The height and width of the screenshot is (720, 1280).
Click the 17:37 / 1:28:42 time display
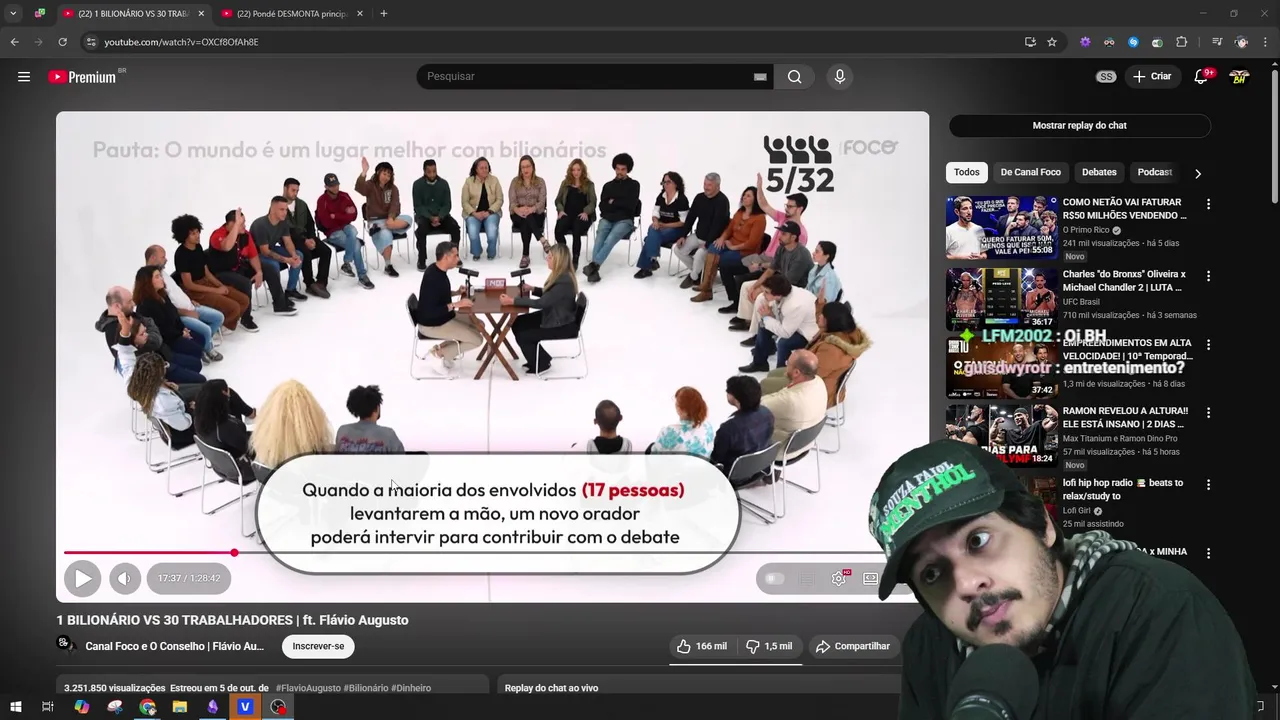pyautogui.click(x=189, y=578)
